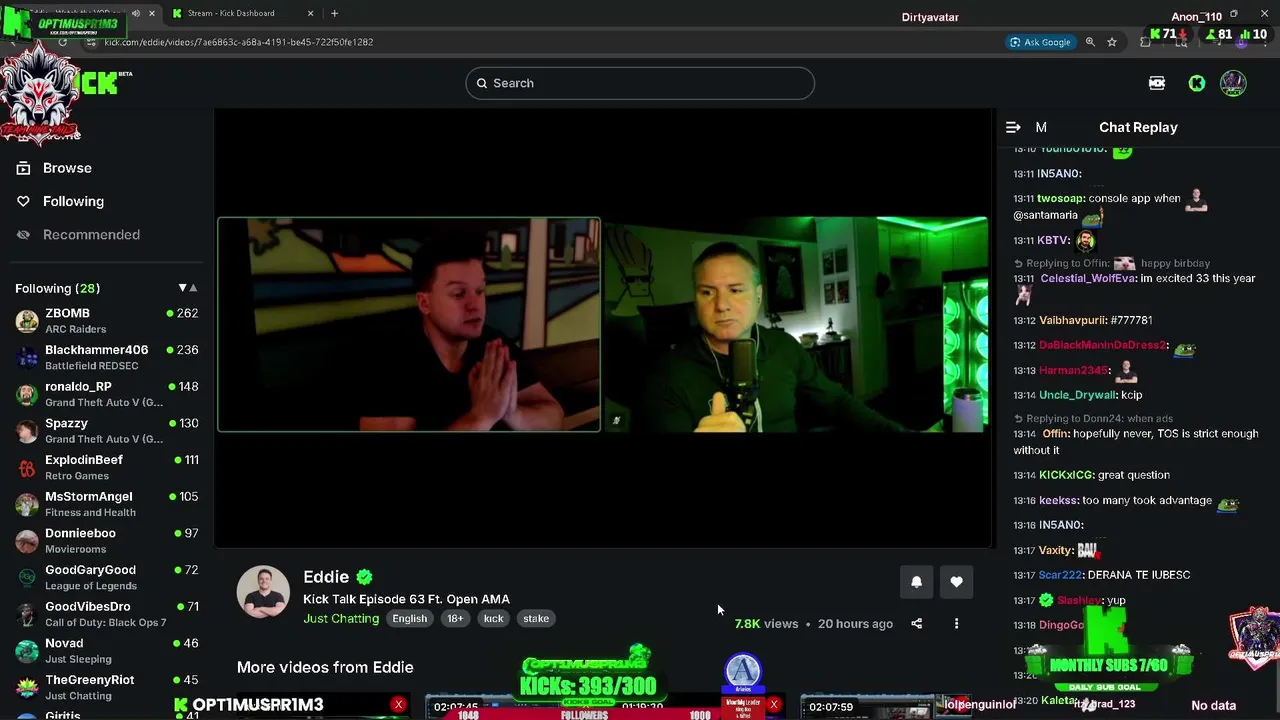
Task: Open ExplodinBeef channel in sidebar
Action: [106, 467]
